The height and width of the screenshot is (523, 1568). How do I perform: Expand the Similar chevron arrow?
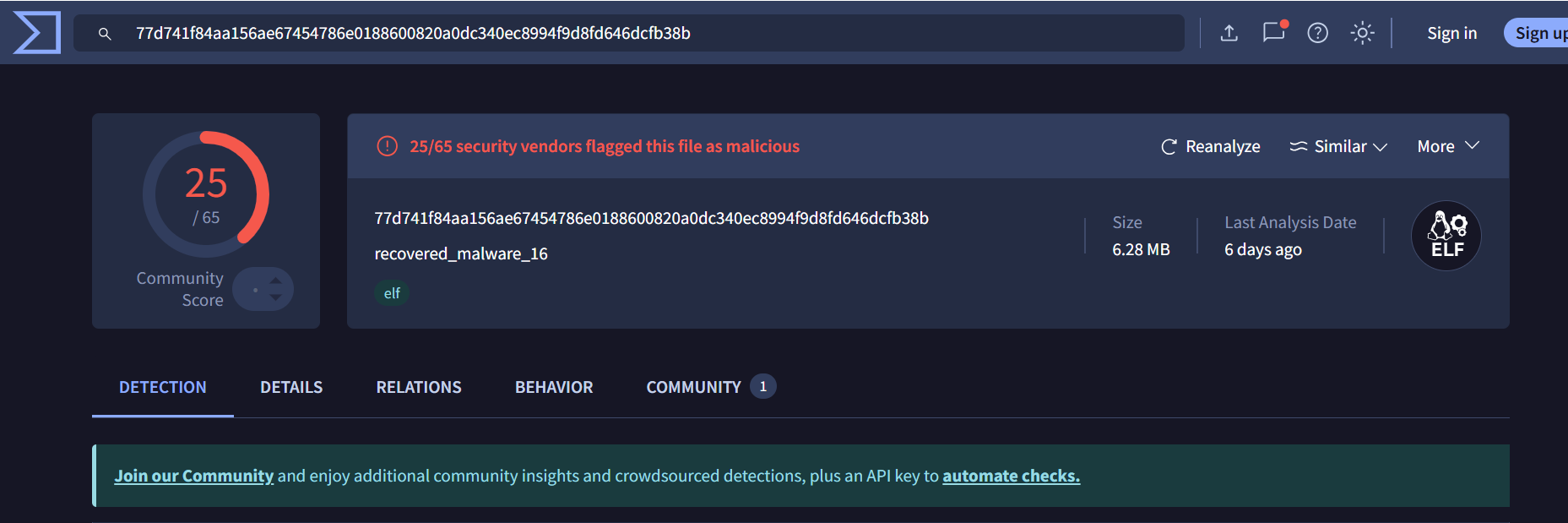click(x=1381, y=146)
